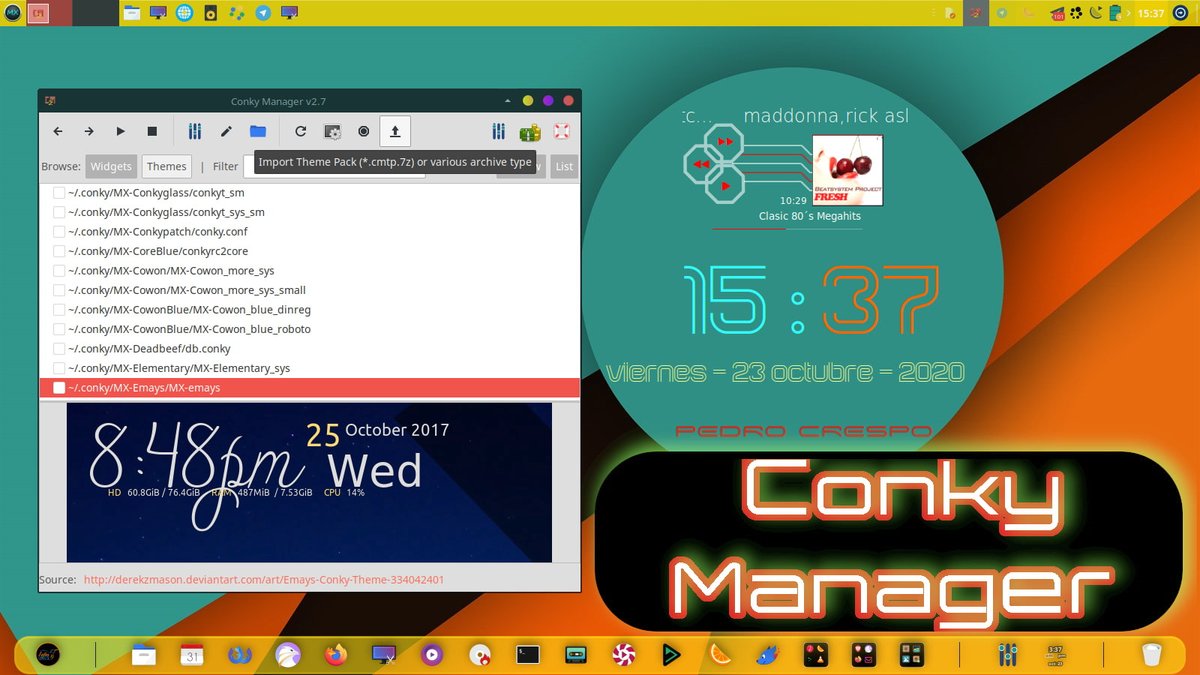Enable the MX-Conkyglass/conkyt_sm checkbox
The width and height of the screenshot is (1200, 675).
(59, 193)
